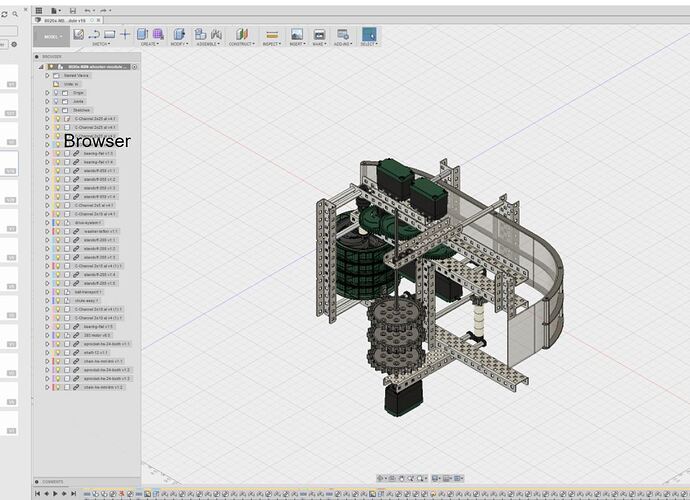Tick the shaft-12 v1:1 checkbox
690x500 pixels.
coord(67,353)
